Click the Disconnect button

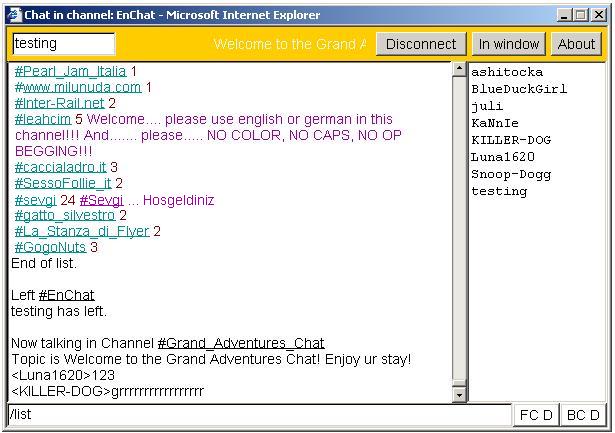pyautogui.click(x=421, y=44)
